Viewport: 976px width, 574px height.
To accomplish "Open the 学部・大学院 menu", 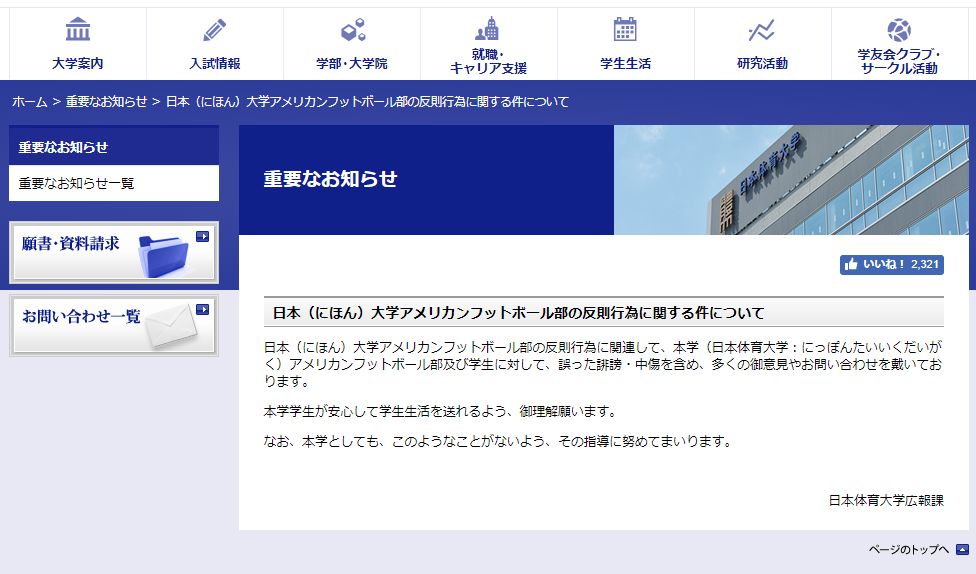I will (x=352, y=44).
